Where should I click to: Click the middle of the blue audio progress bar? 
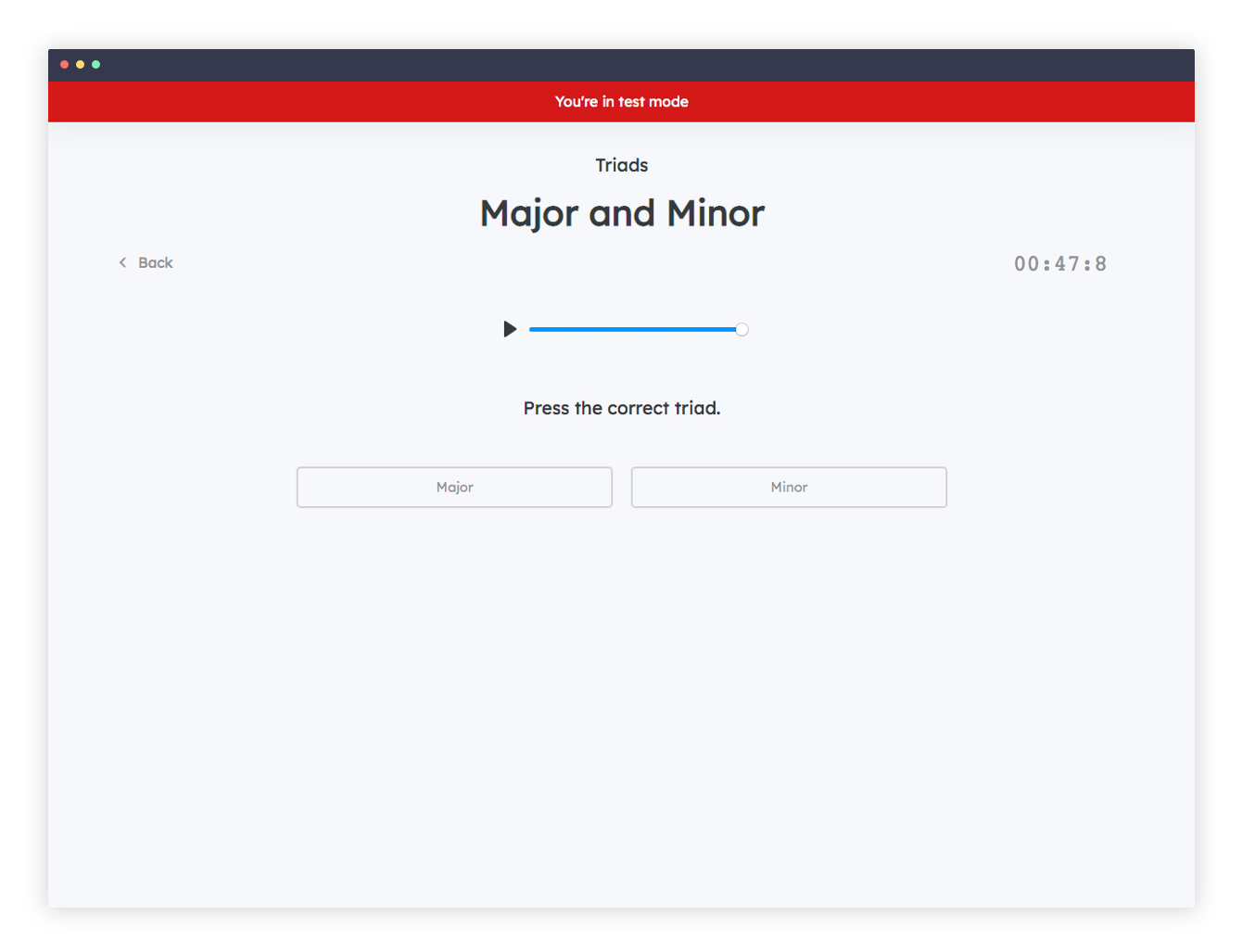pyautogui.click(x=634, y=329)
